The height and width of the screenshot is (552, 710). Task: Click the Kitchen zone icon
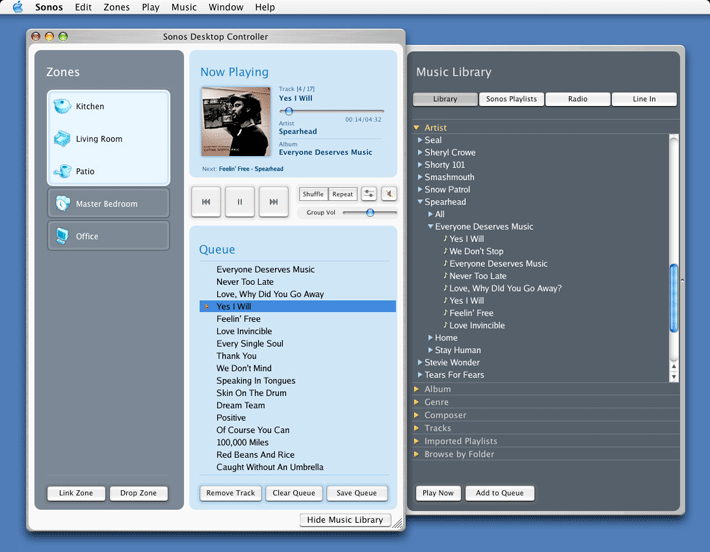(62, 106)
